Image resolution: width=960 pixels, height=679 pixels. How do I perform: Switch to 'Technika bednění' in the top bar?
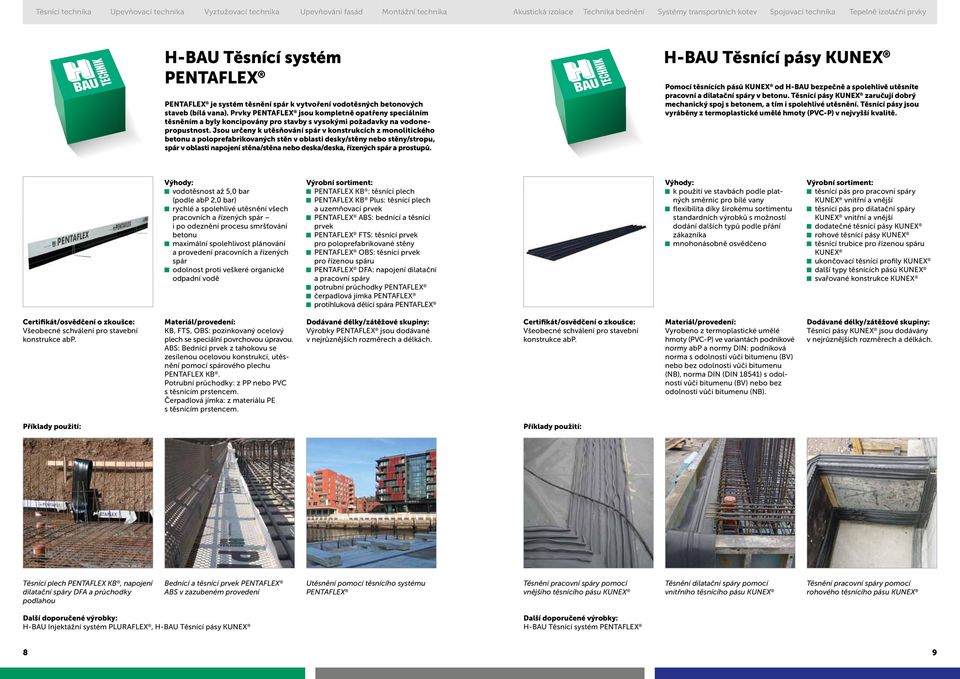(613, 12)
